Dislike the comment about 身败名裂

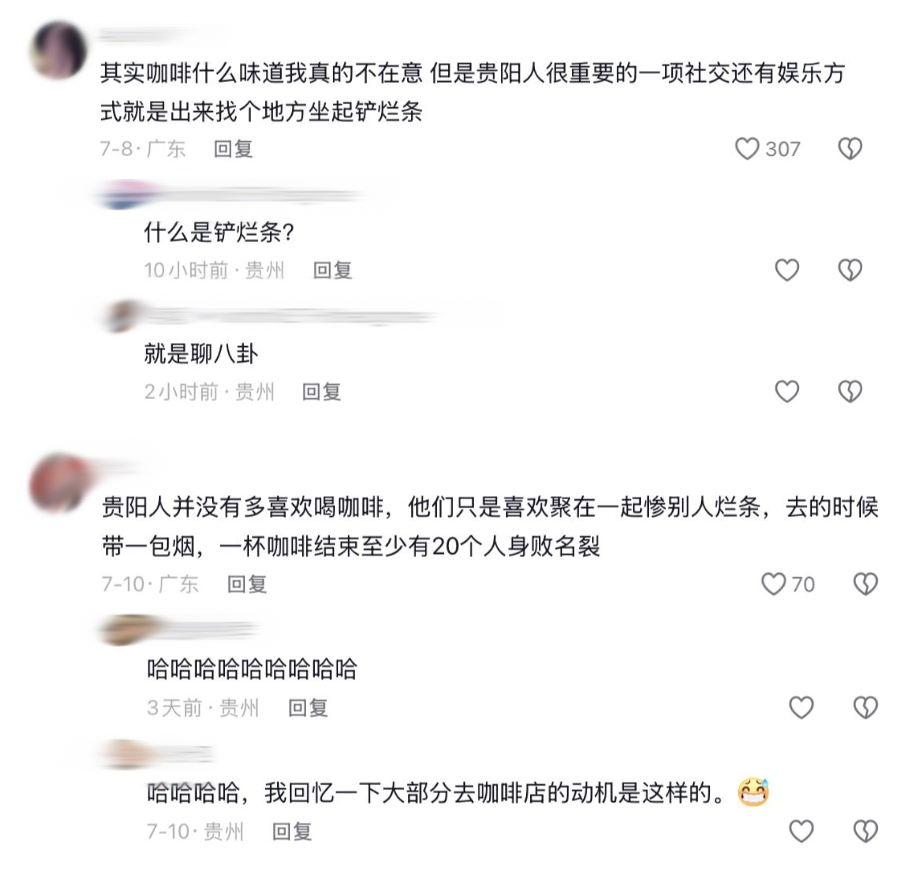tap(865, 584)
